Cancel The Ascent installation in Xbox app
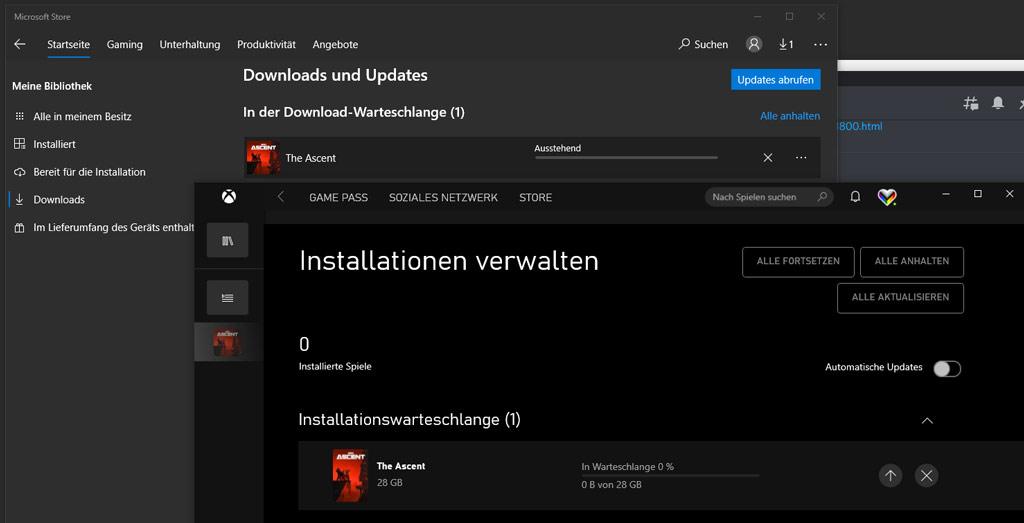 click(926, 475)
